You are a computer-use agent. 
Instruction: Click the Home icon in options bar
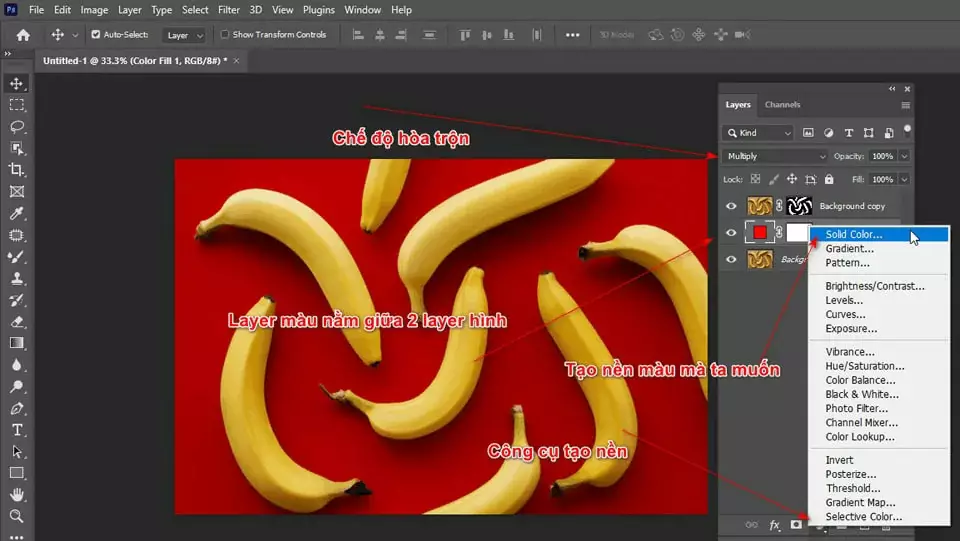tap(23, 35)
